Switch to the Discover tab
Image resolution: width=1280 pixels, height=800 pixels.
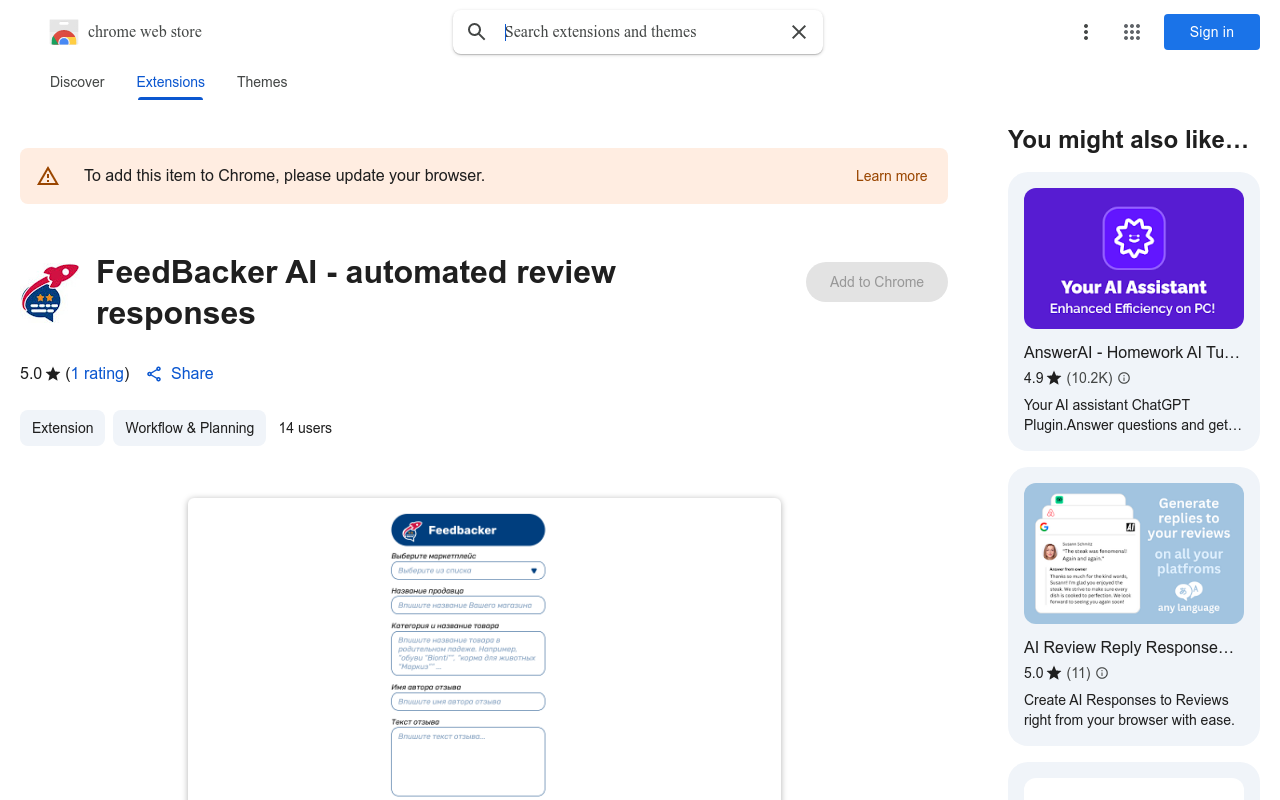(77, 82)
